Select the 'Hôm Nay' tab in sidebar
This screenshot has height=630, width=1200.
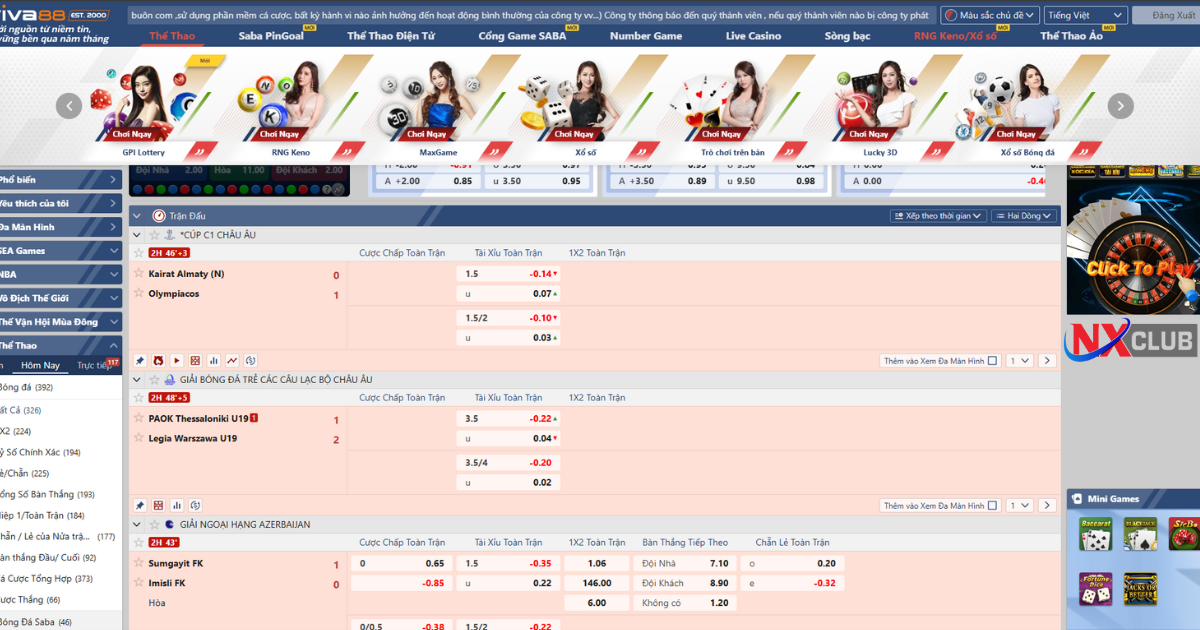click(41, 365)
